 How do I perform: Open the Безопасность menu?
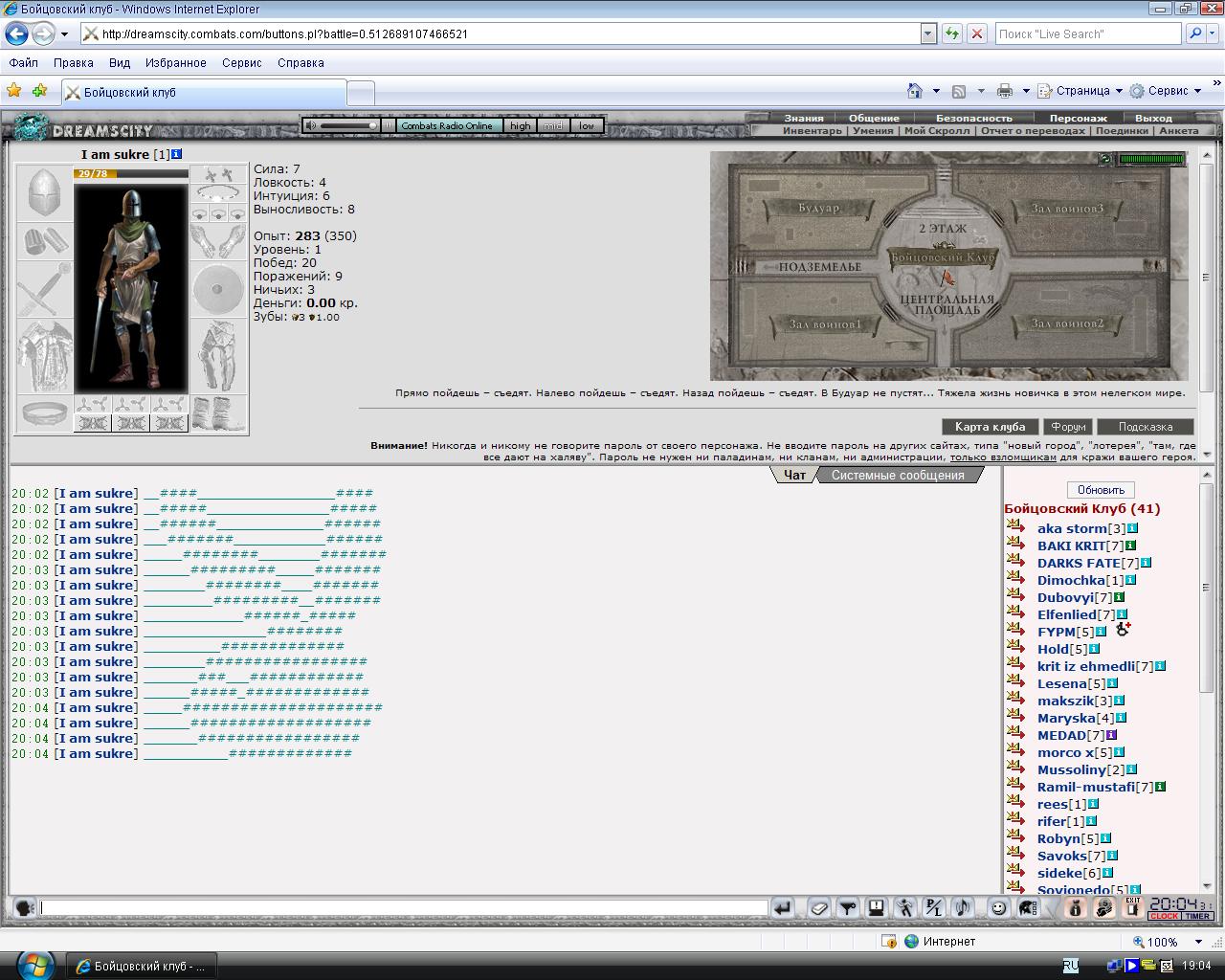pyautogui.click(x=973, y=118)
